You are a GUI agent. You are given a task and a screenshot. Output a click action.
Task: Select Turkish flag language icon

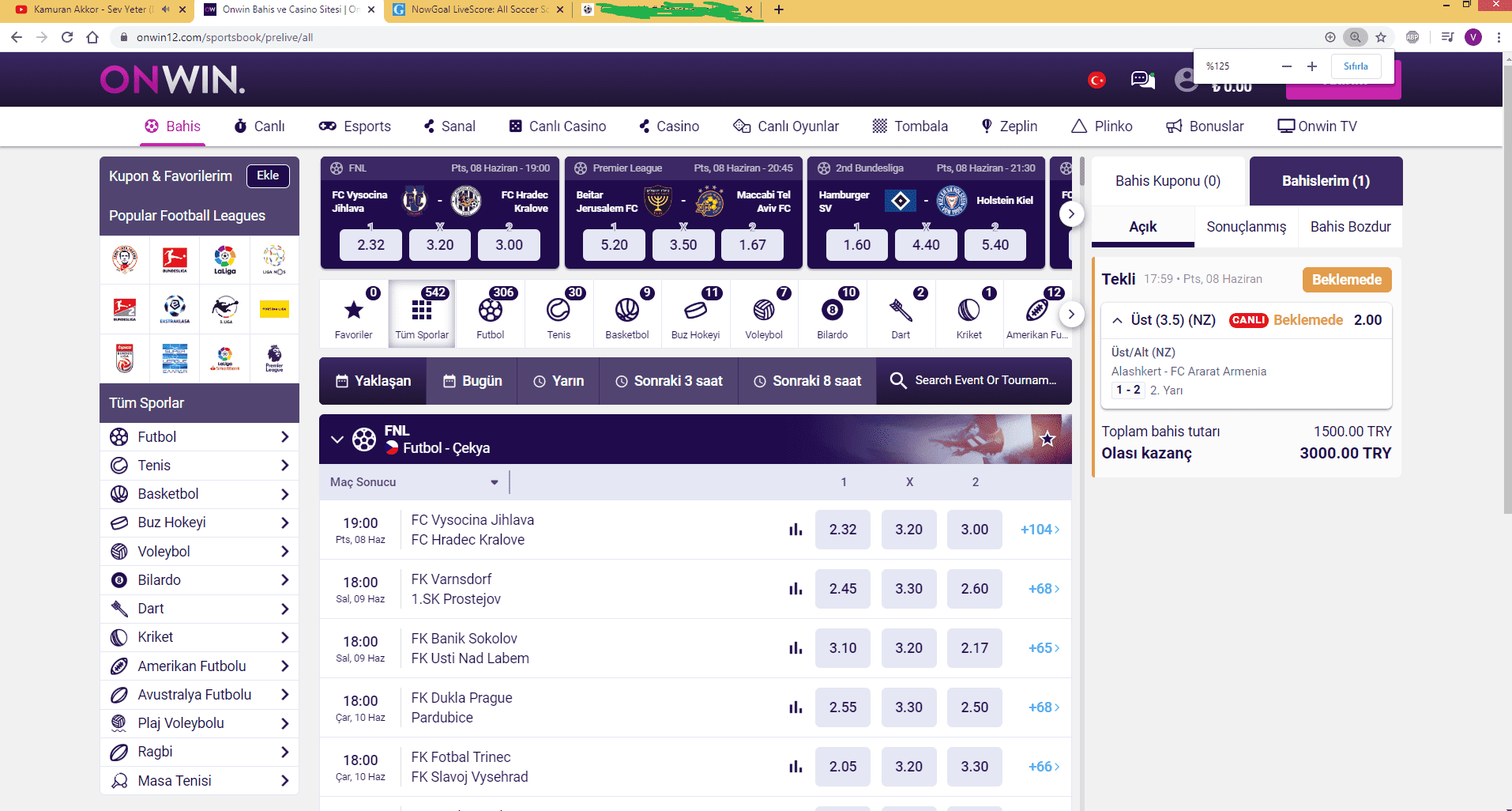coord(1096,80)
